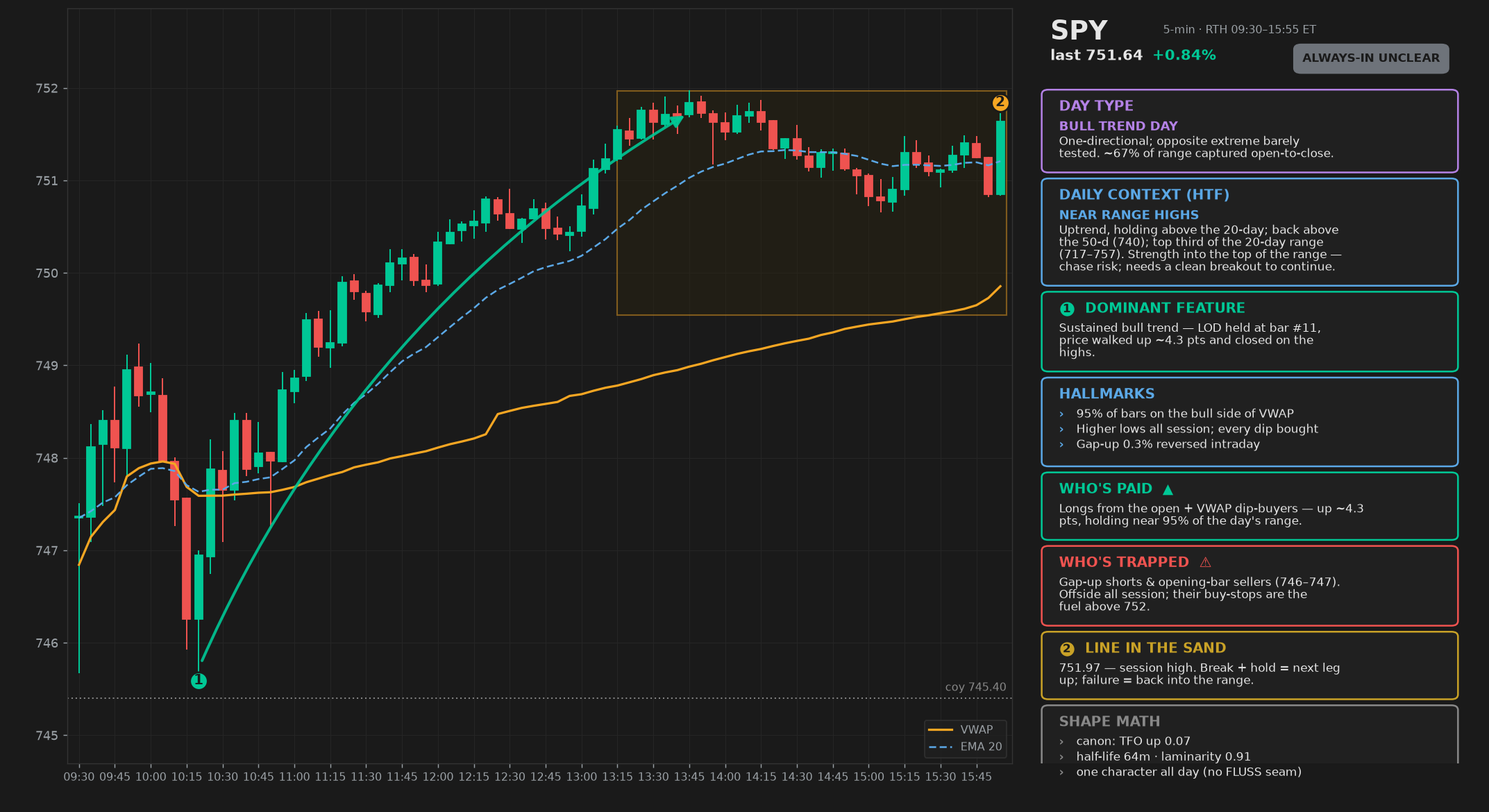1489x812 pixels.
Task: Click the 746 price axis label
Action: [x=47, y=643]
